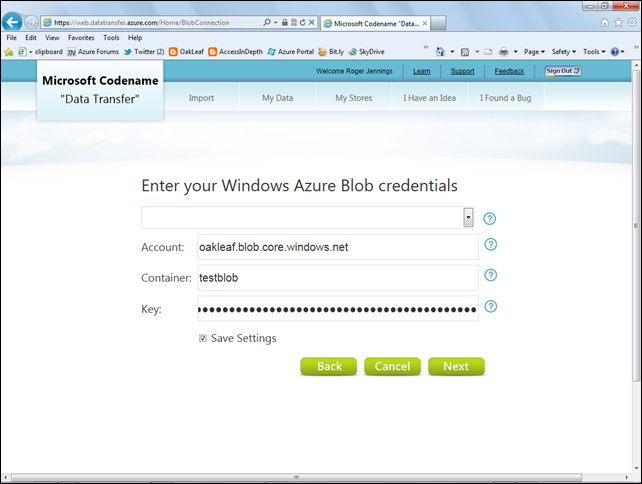
Task: Expand the Help icon dropdown arrow
Action: 623,52
